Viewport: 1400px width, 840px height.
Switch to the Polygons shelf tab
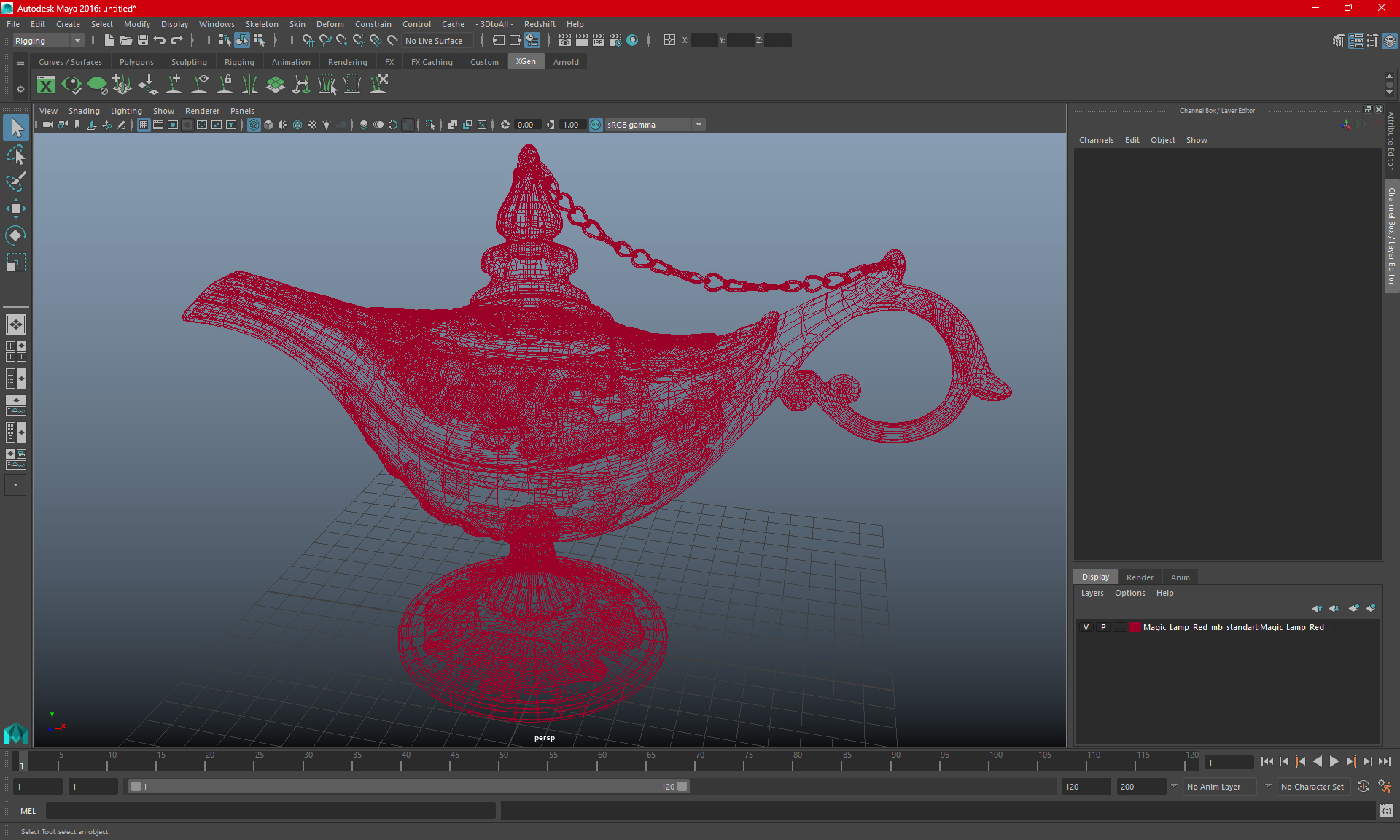point(136,62)
